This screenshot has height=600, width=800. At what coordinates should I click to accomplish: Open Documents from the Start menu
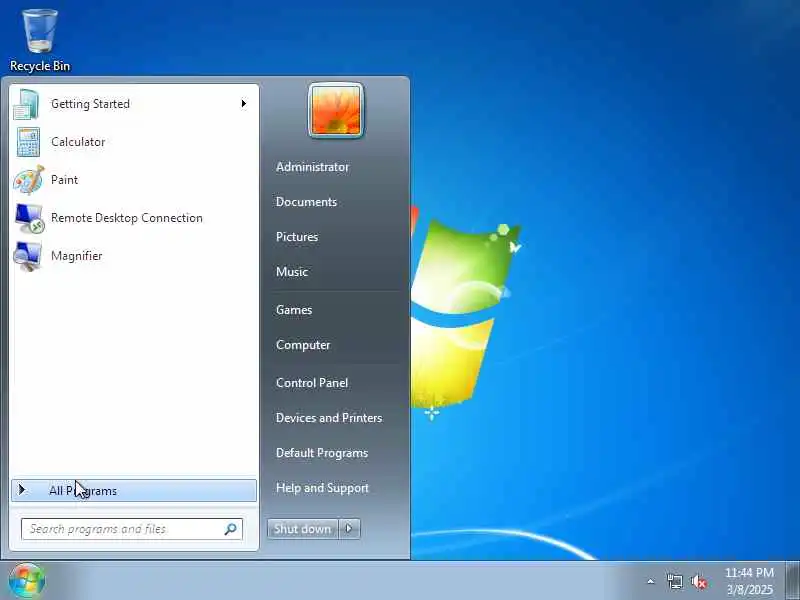click(306, 202)
